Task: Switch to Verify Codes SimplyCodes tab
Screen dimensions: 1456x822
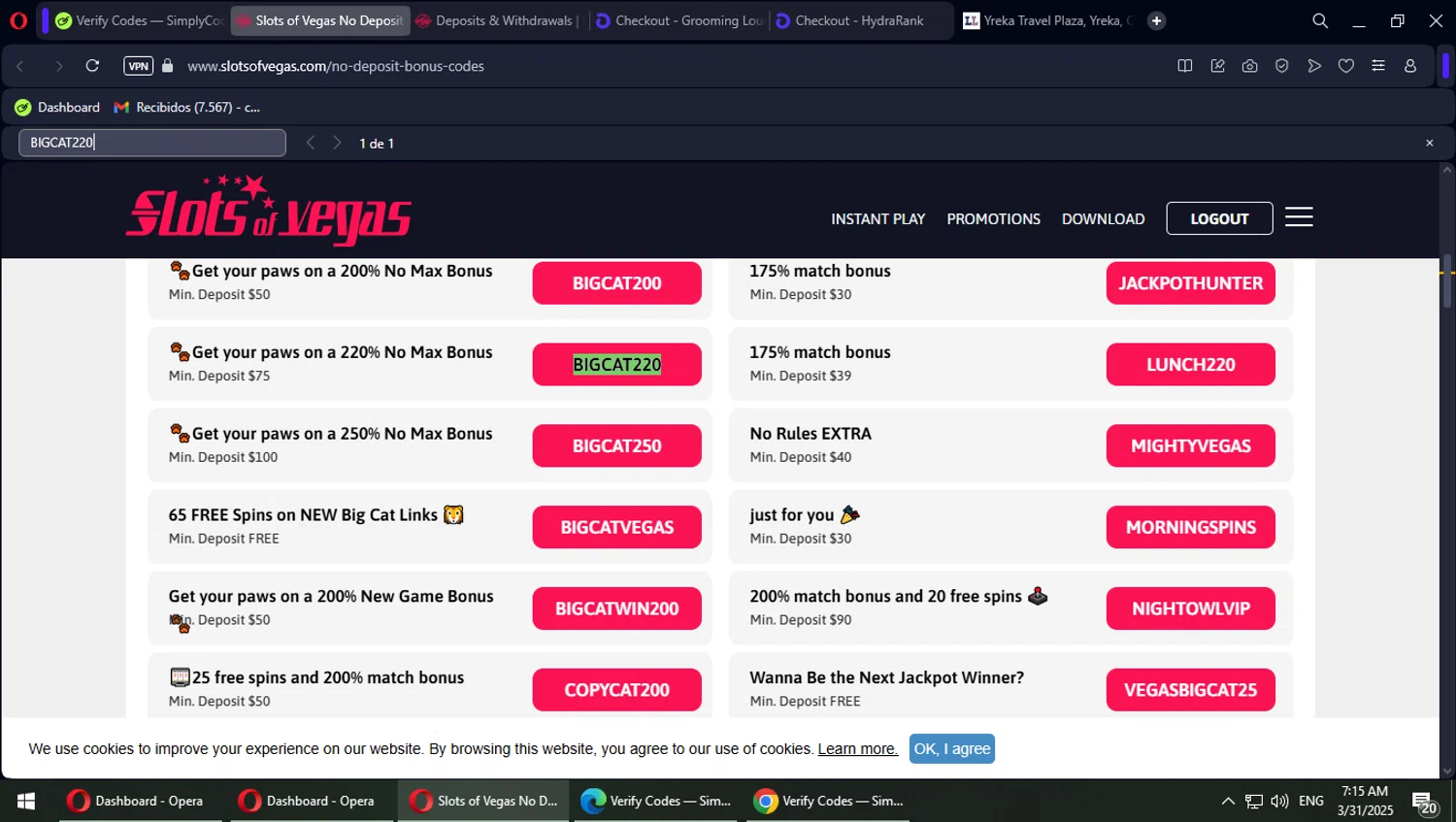Action: (x=139, y=20)
